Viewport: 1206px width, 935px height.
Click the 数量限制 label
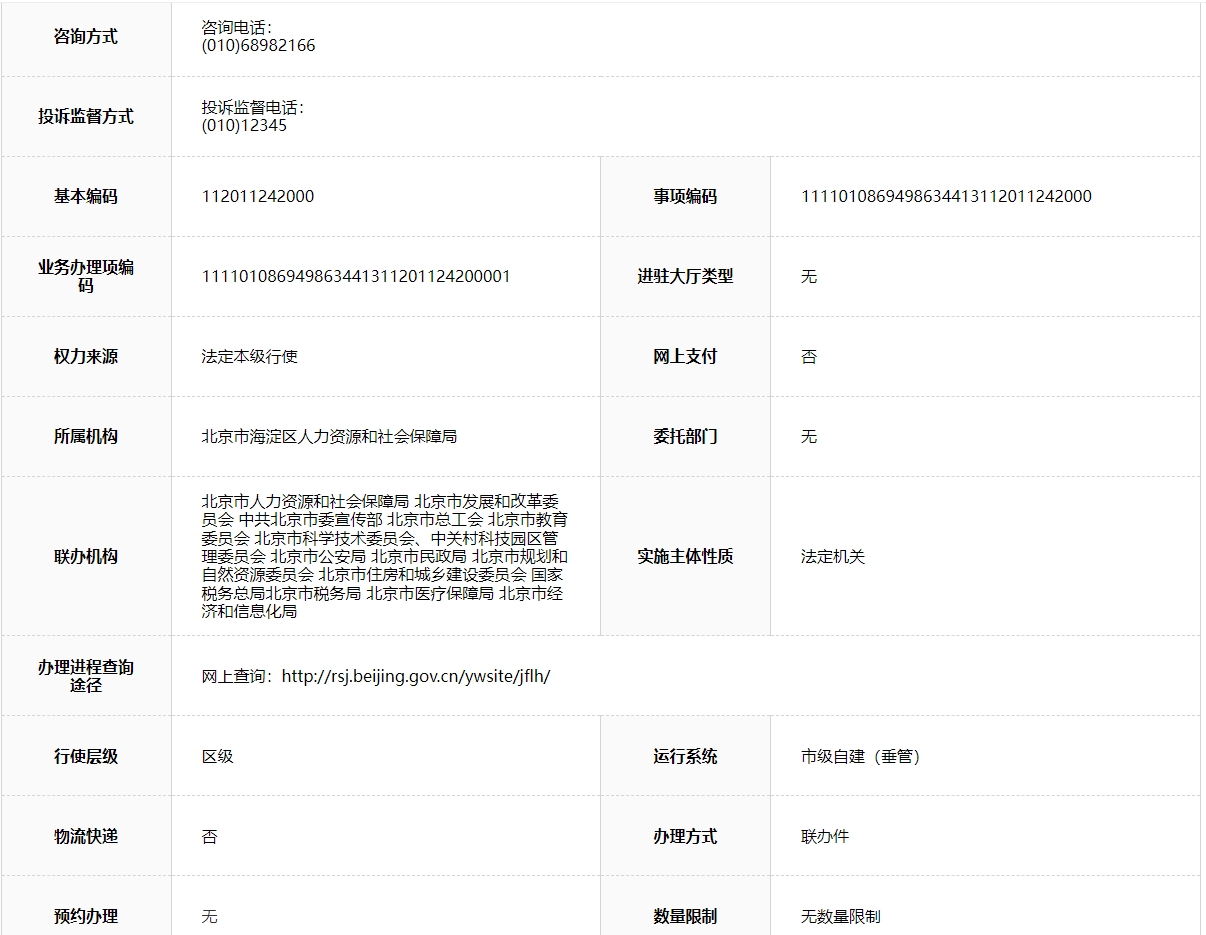point(685,917)
